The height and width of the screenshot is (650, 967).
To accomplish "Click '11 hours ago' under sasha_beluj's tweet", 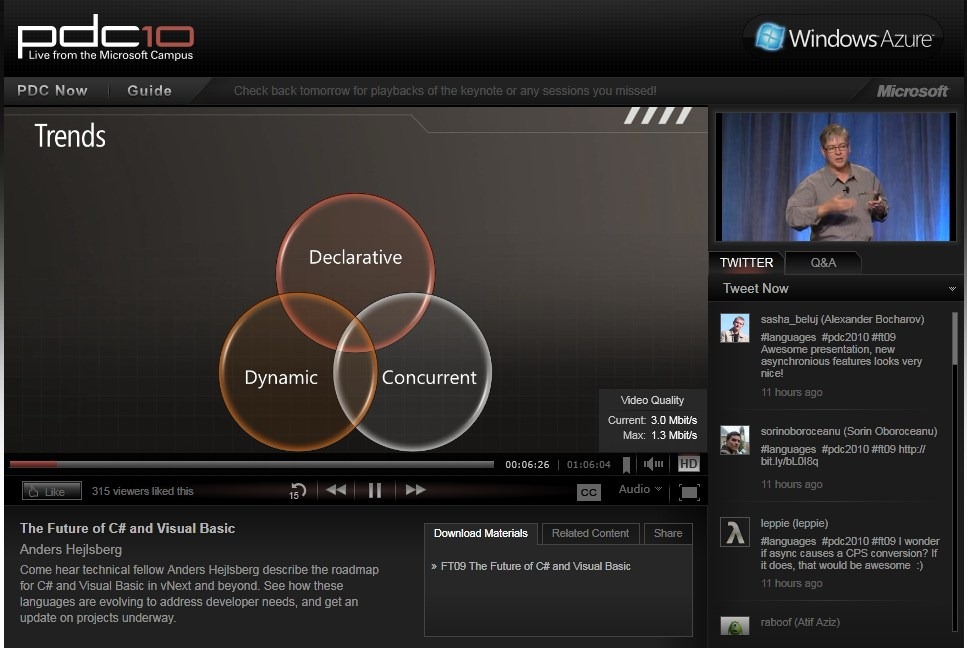I will pos(791,392).
